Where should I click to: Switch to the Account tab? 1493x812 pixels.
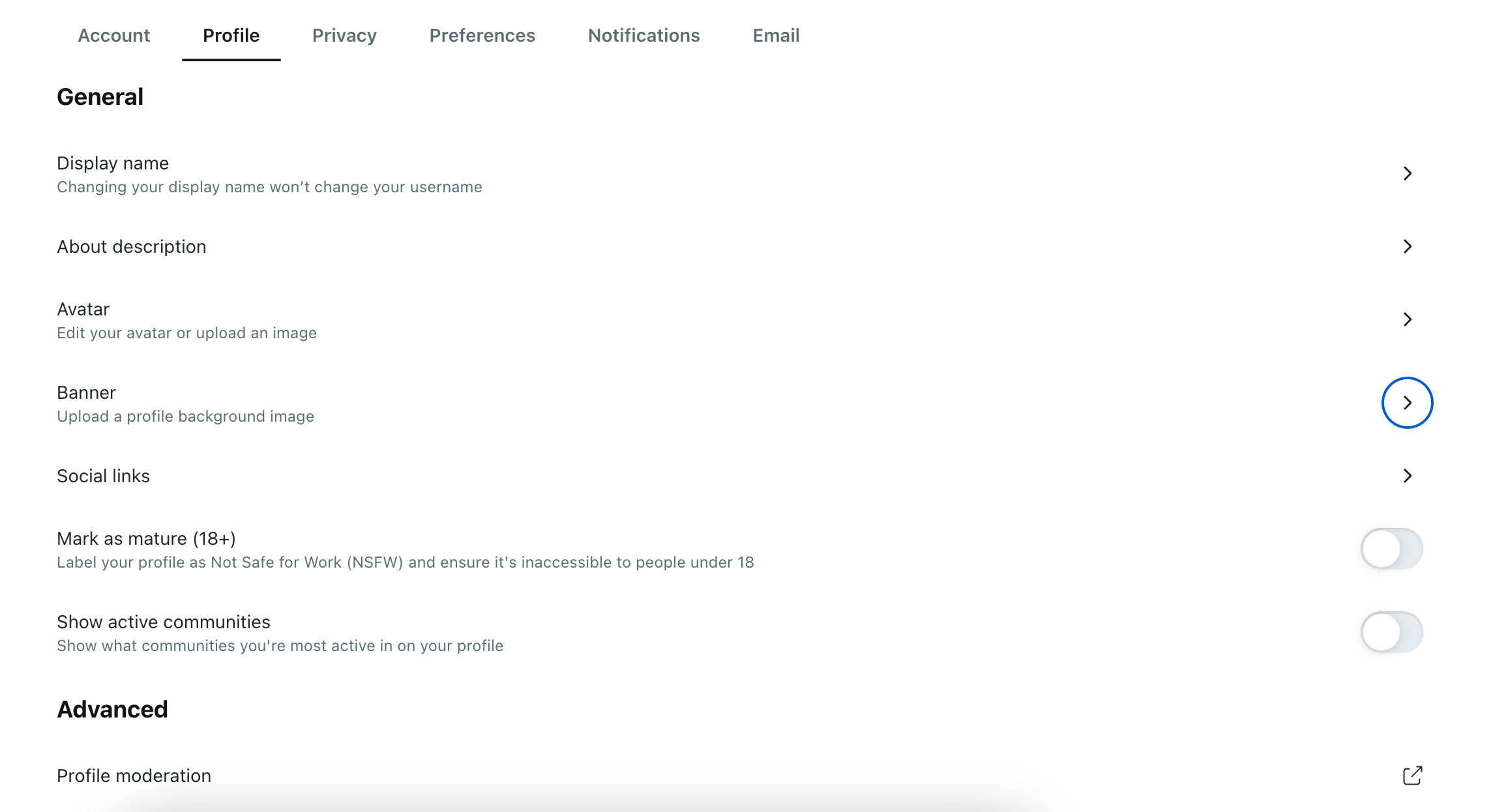tap(114, 35)
